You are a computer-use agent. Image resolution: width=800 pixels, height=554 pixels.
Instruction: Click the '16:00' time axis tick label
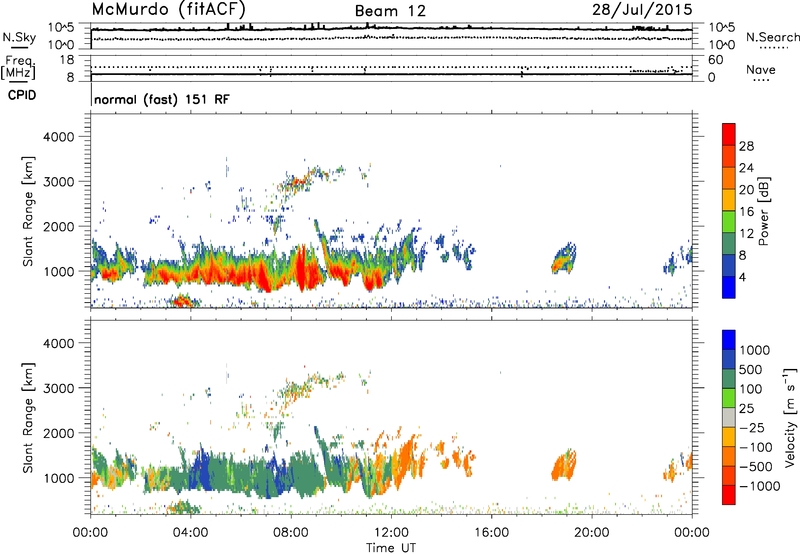pos(492,533)
